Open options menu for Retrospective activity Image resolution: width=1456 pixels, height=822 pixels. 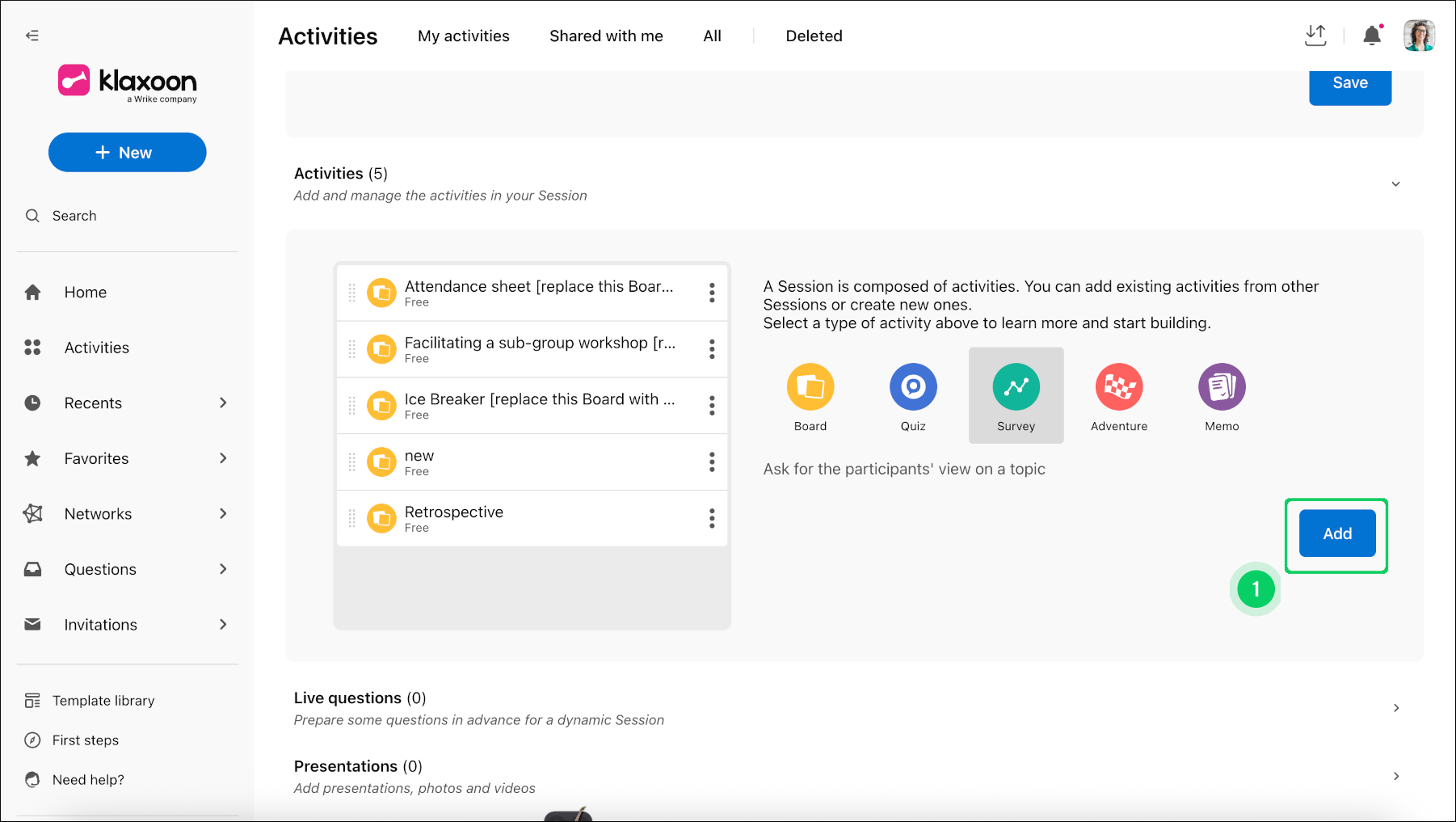[x=712, y=518]
